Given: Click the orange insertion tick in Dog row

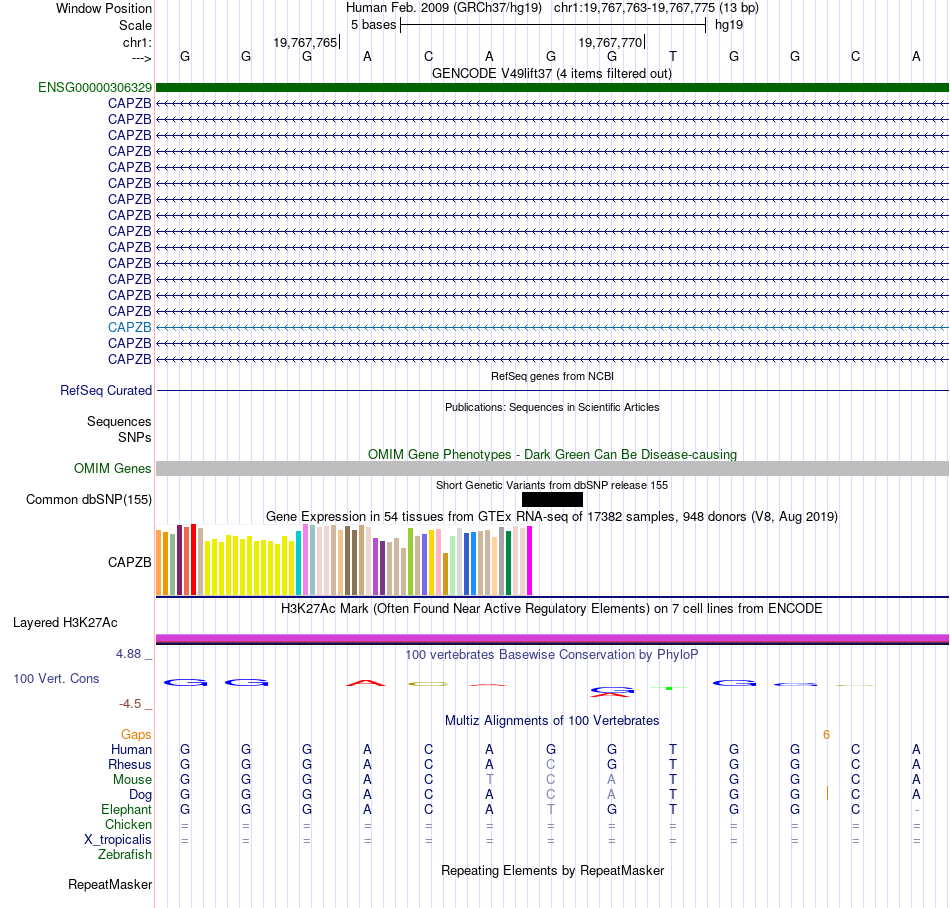Looking at the screenshot, I should click(827, 793).
